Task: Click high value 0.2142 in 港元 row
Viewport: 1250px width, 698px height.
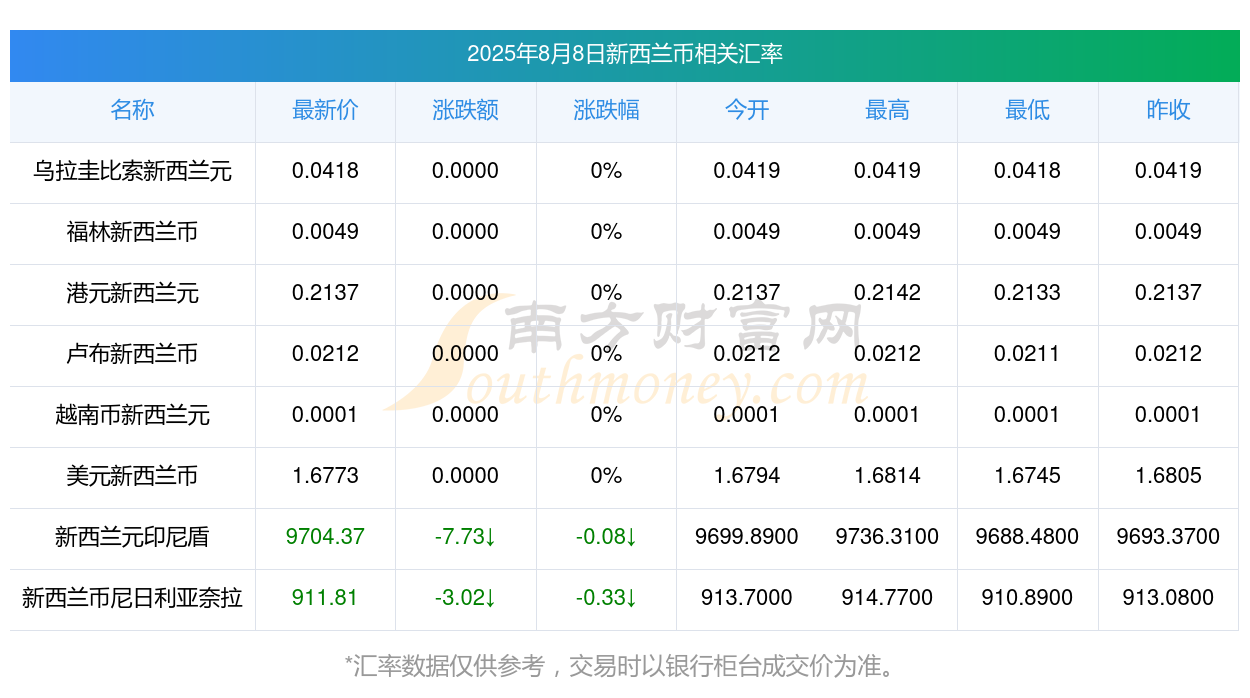Action: [x=887, y=293]
